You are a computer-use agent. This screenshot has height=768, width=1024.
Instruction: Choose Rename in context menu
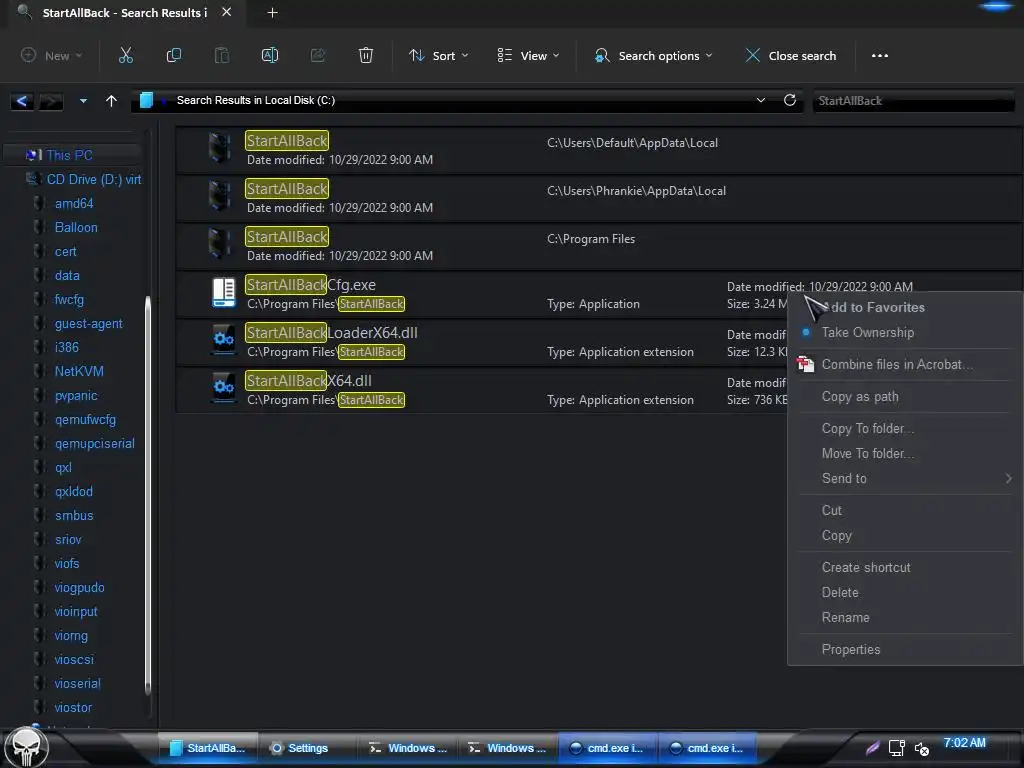pos(845,617)
